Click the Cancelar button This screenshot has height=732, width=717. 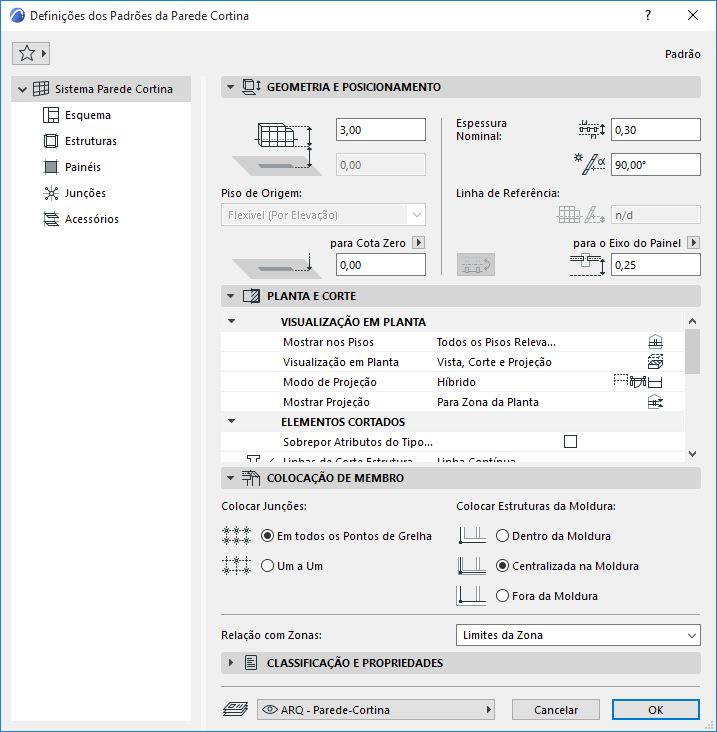556,710
